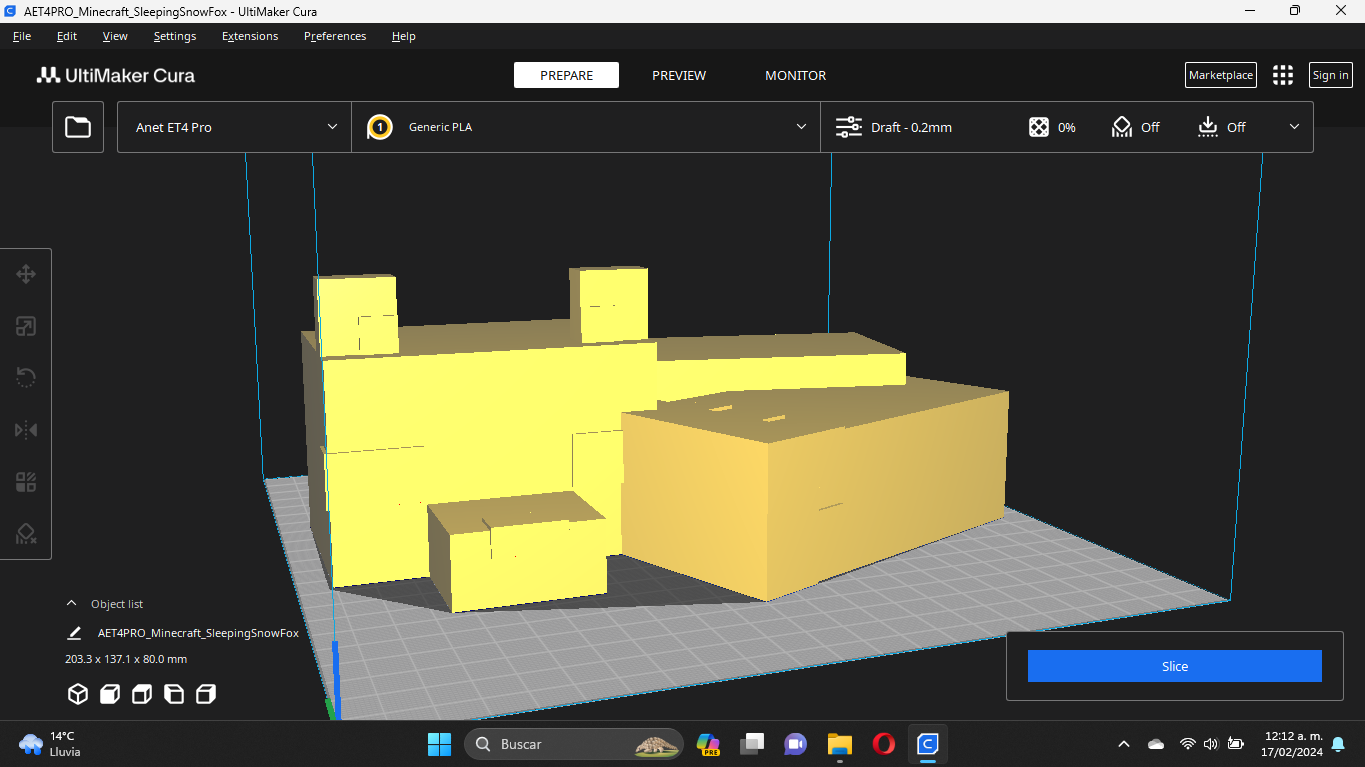Open the infill density setting
The width and height of the screenshot is (1365, 767).
coord(1052,127)
